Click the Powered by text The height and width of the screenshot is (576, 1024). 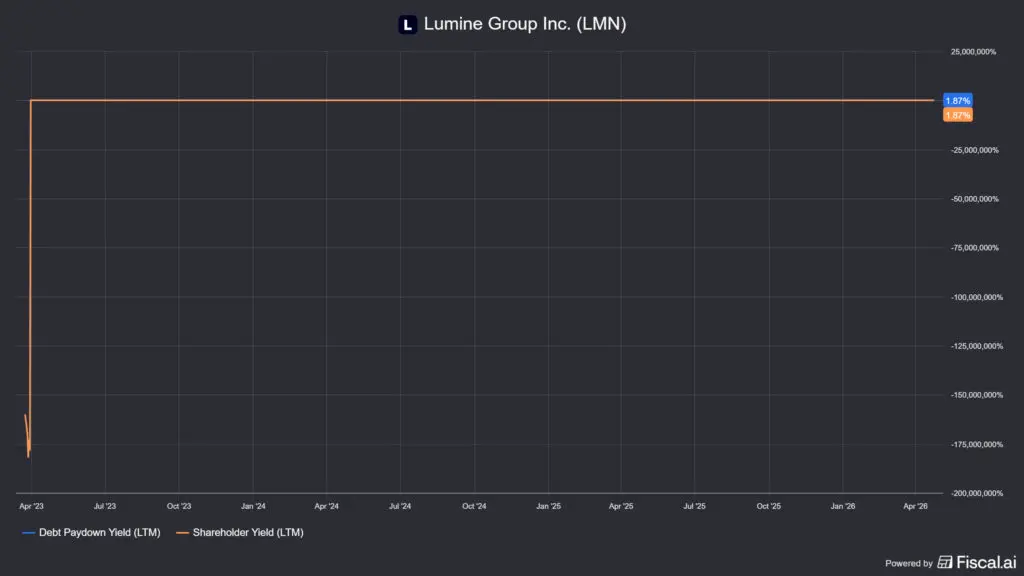(908, 564)
